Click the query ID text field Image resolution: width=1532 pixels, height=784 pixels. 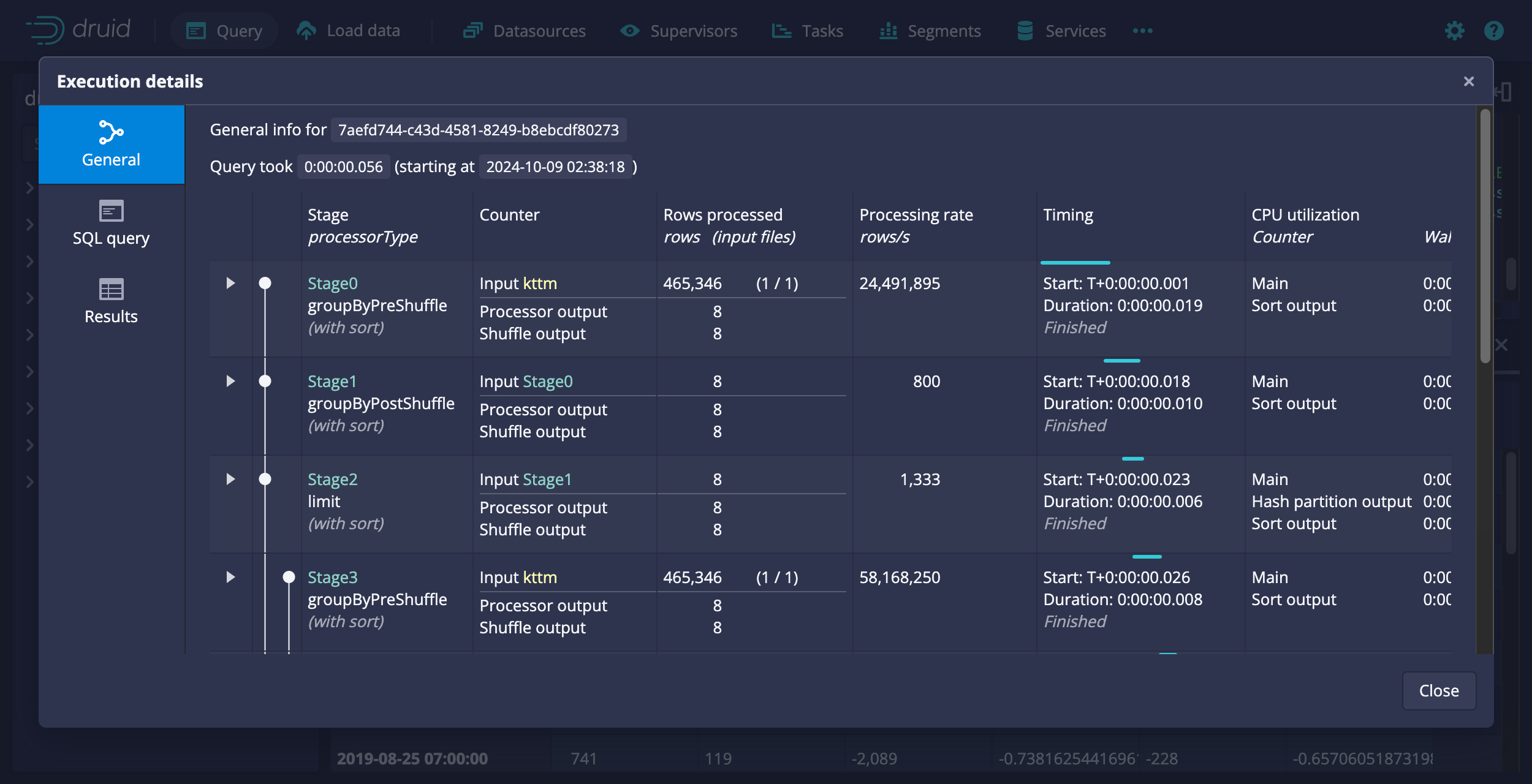[478, 130]
